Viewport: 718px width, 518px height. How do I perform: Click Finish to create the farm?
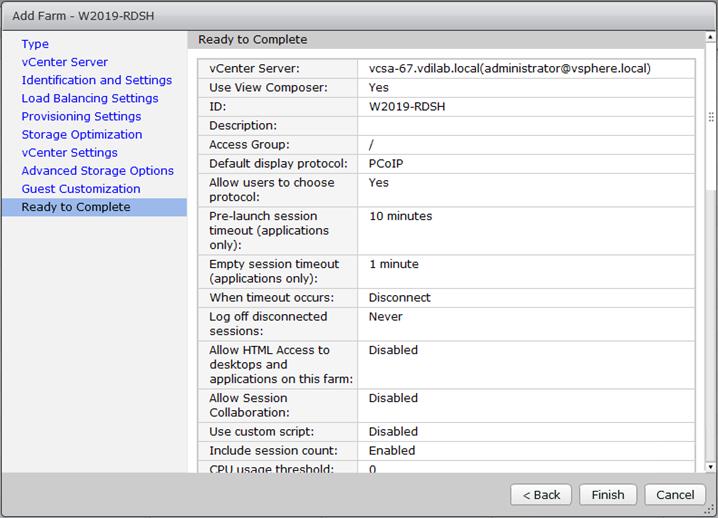coord(608,495)
